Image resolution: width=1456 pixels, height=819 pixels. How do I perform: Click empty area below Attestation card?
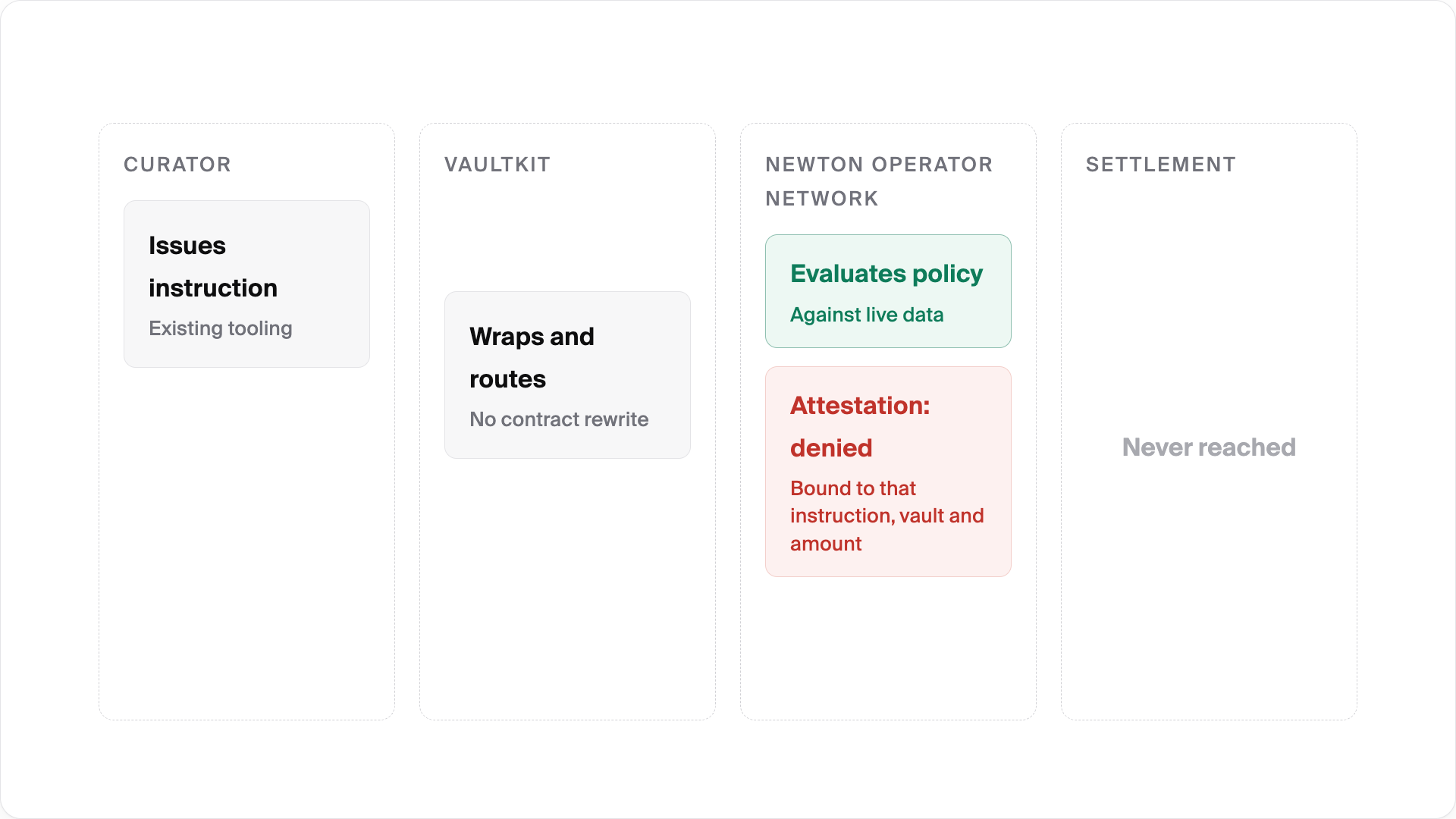point(888,647)
